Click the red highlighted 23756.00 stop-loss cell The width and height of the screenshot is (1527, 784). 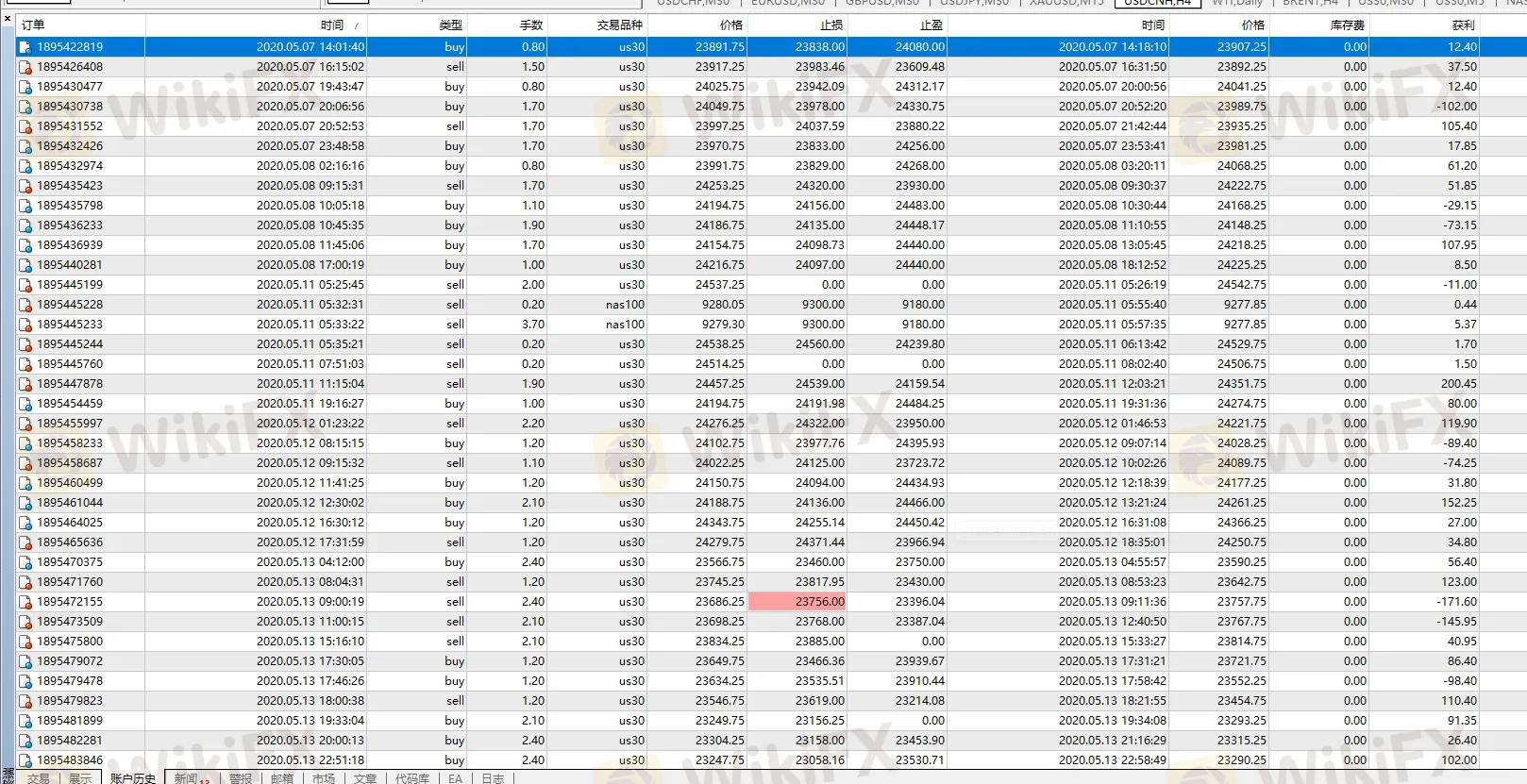pos(798,602)
